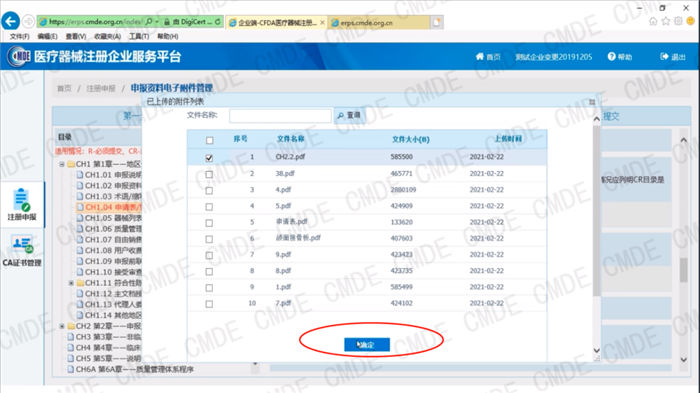Select CH1.01 tree item

point(109,175)
